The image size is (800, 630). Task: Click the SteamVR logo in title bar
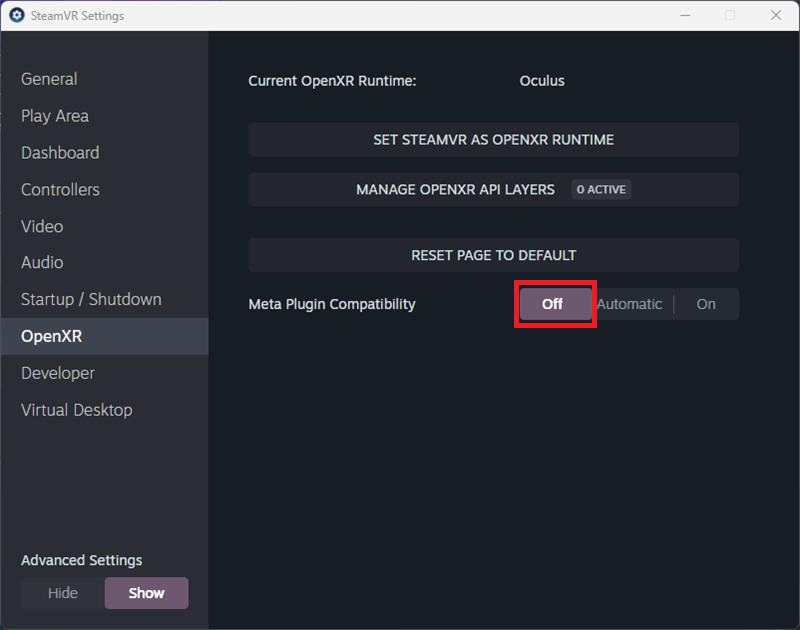click(x=16, y=16)
